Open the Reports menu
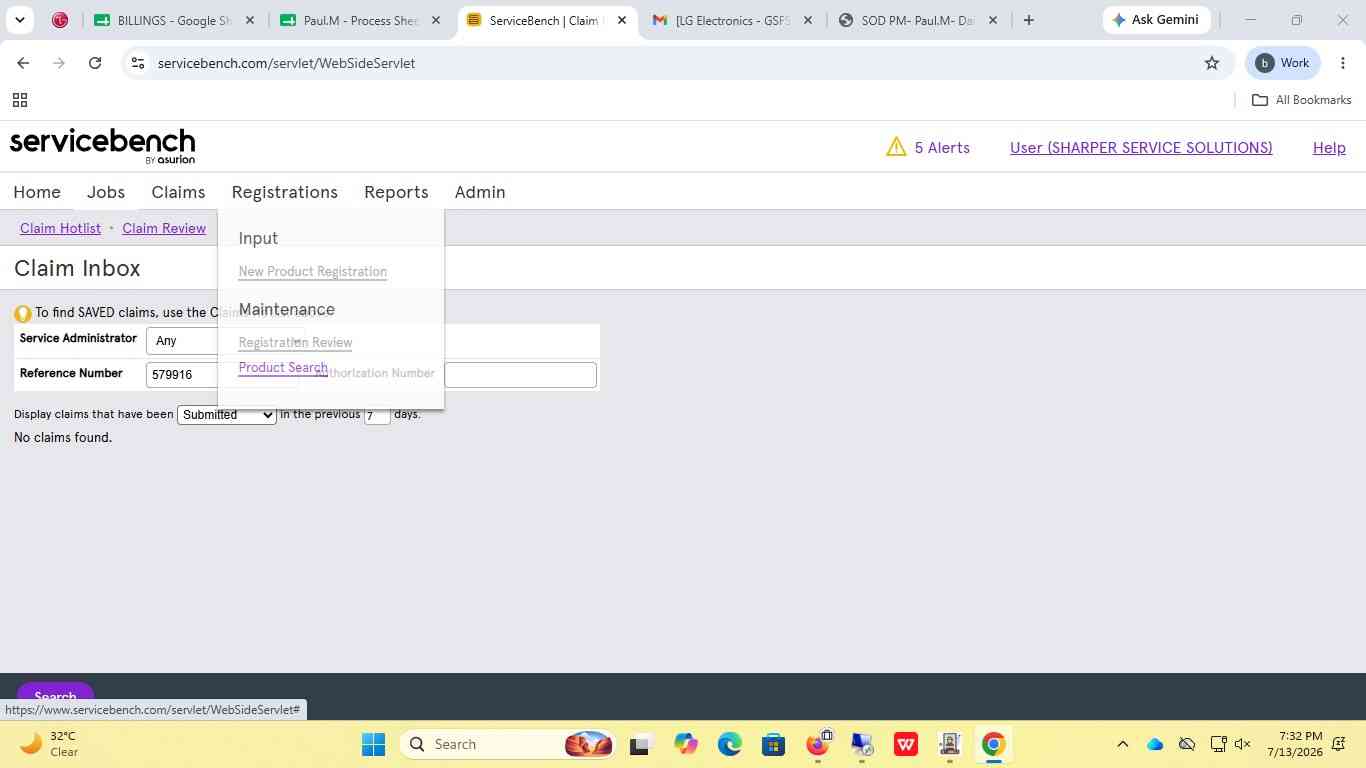Screen dimensions: 1366x768 pyautogui.click(x=396, y=192)
